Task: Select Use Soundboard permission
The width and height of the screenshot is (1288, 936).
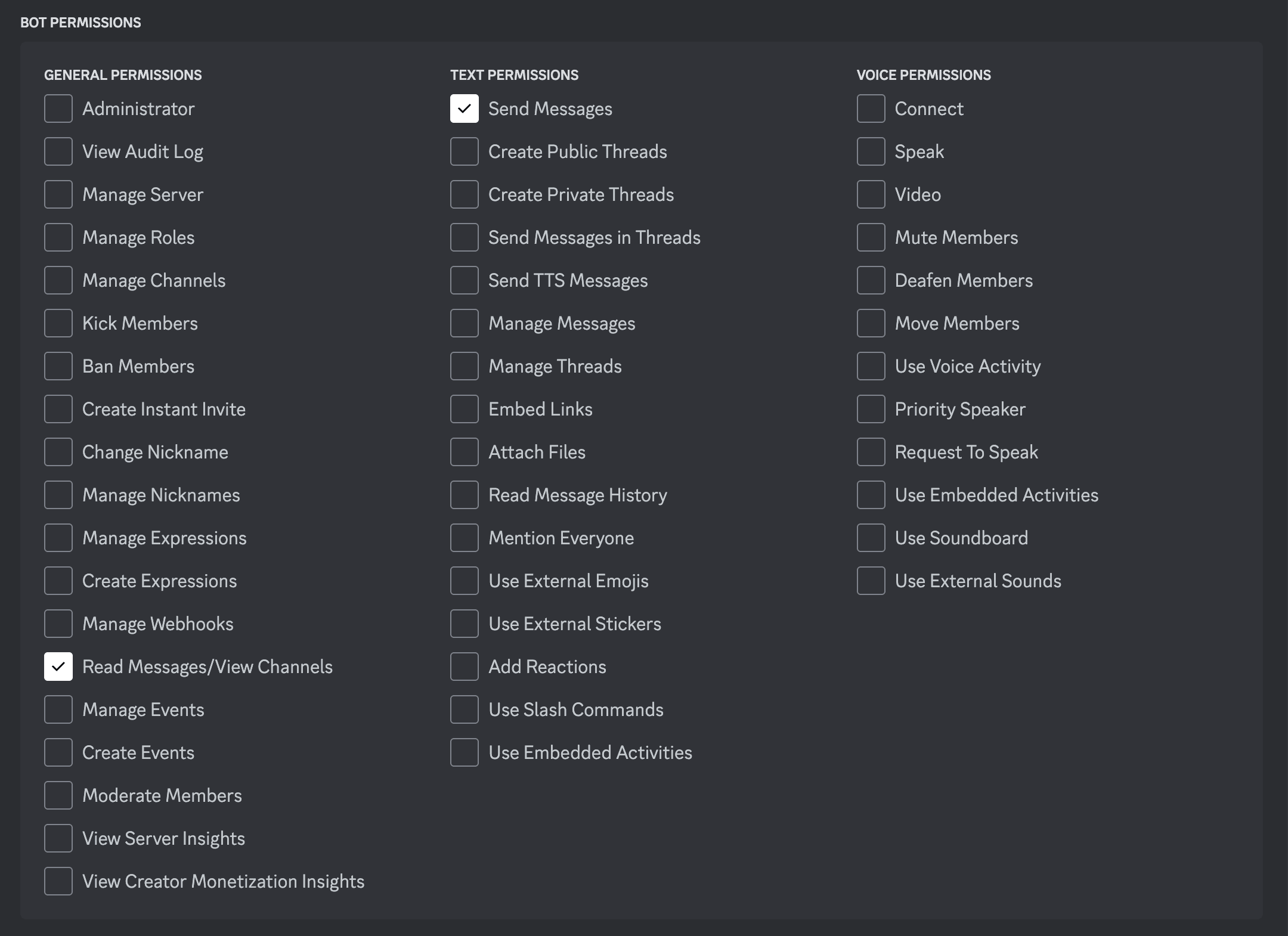Action: coord(871,538)
